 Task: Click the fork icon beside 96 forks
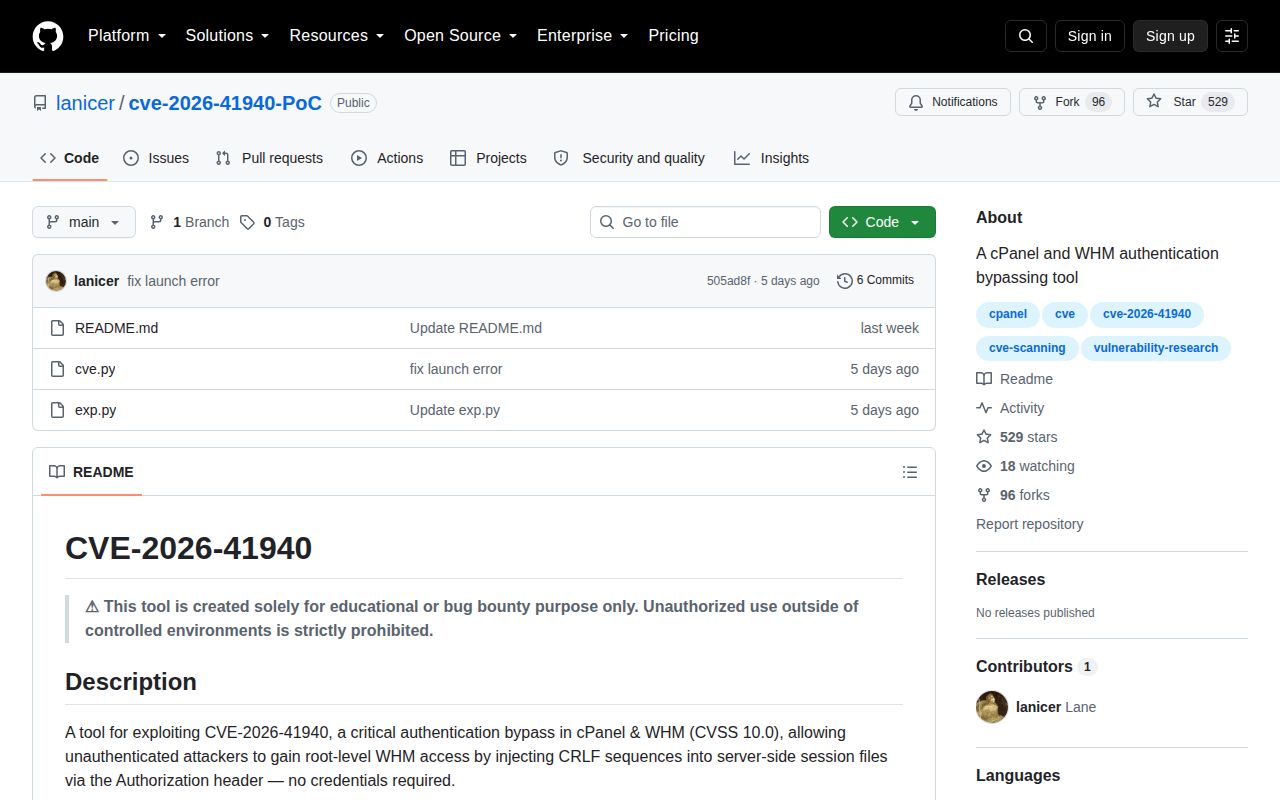click(x=984, y=495)
